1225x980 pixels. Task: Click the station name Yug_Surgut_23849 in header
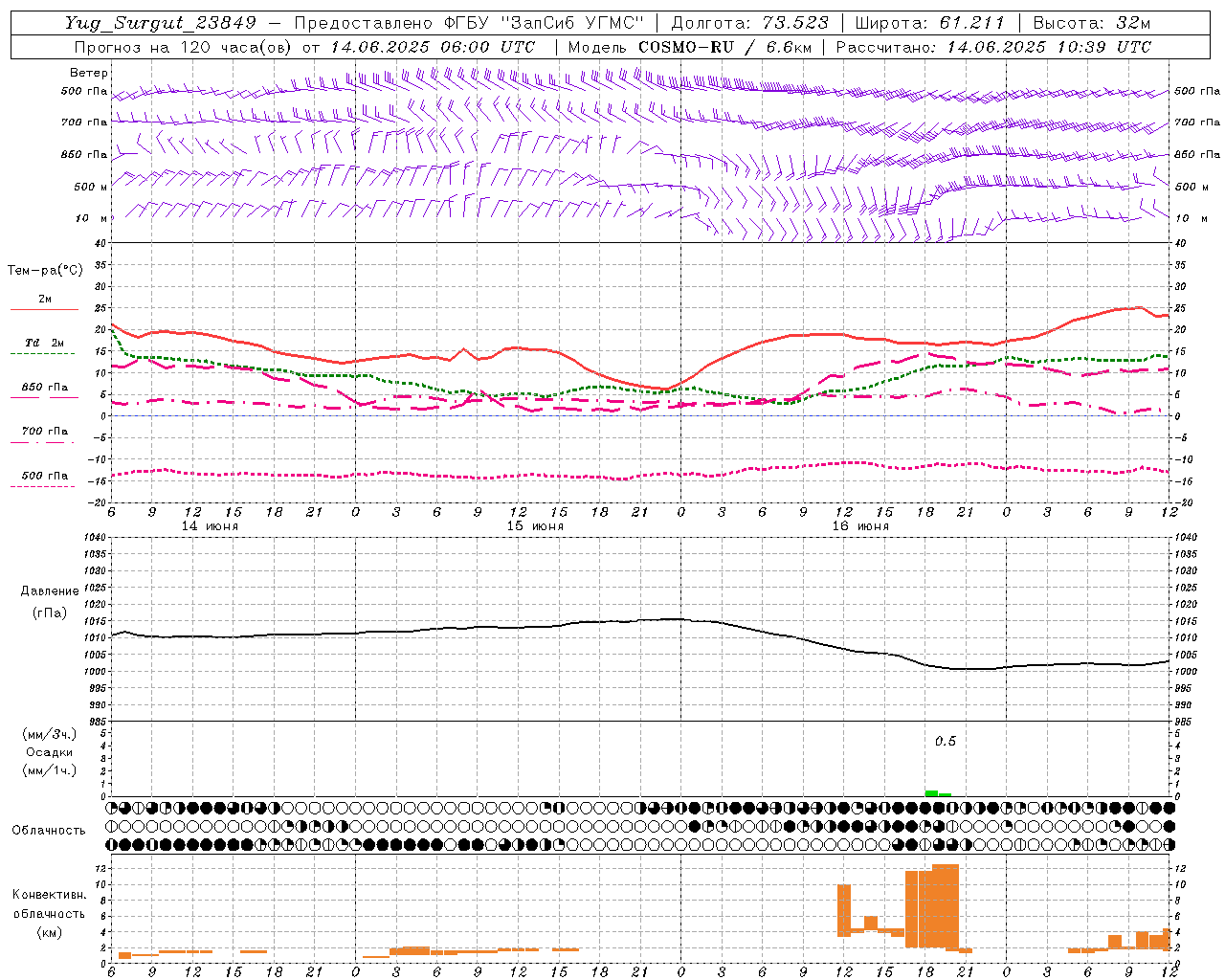pos(162,23)
